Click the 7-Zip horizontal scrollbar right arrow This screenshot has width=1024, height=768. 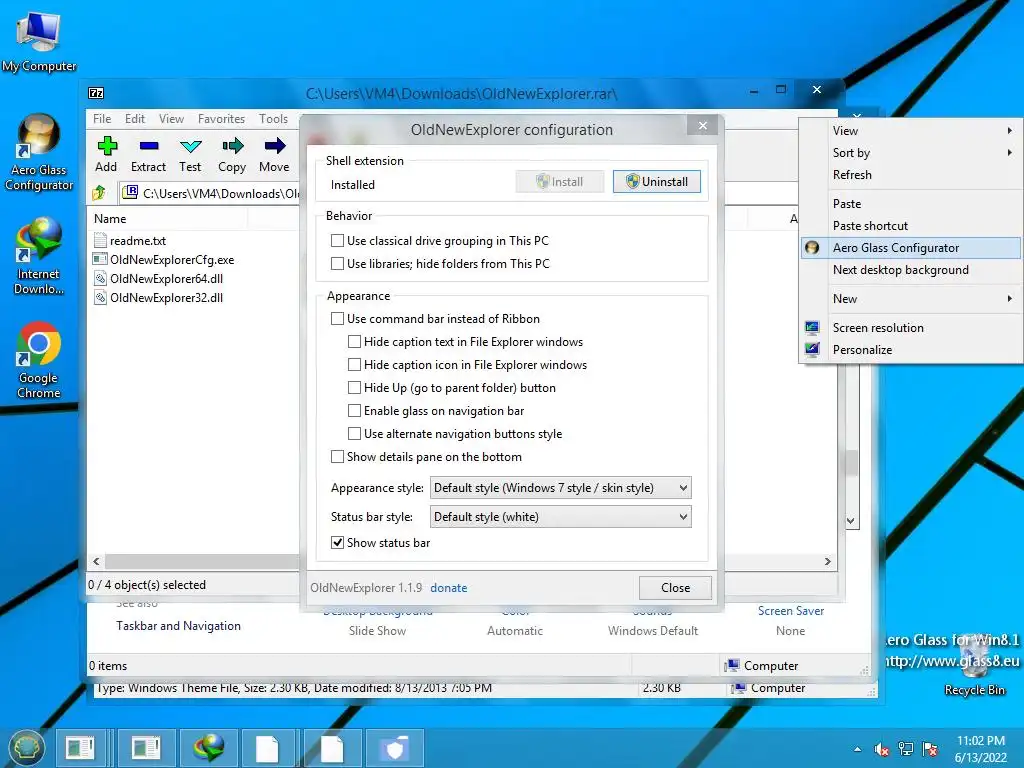click(x=828, y=562)
